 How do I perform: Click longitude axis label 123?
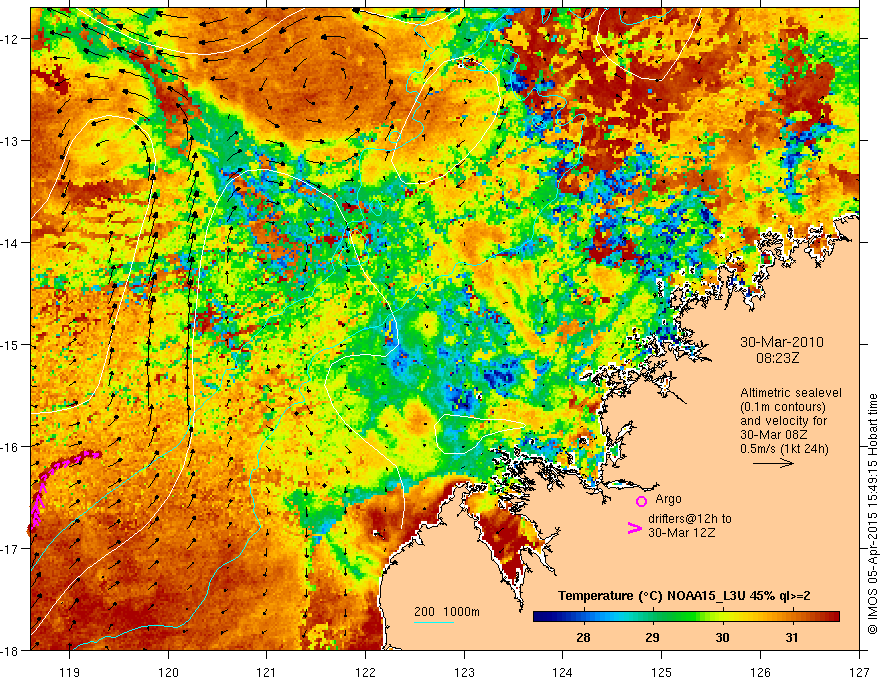[x=464, y=672]
